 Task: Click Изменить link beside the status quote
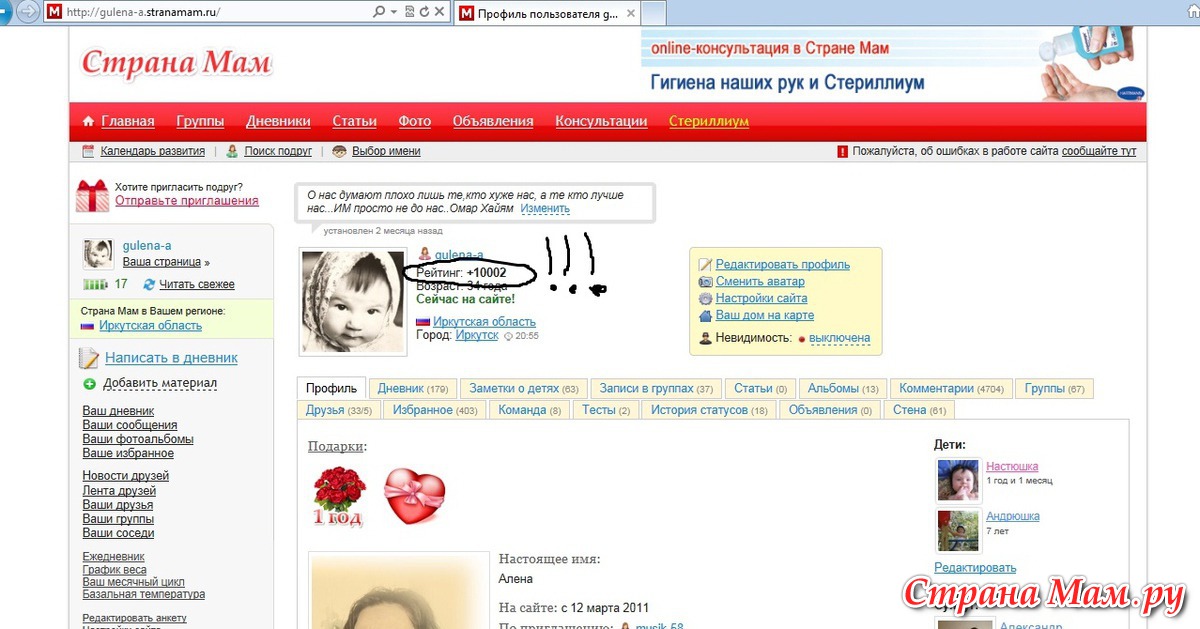point(545,208)
